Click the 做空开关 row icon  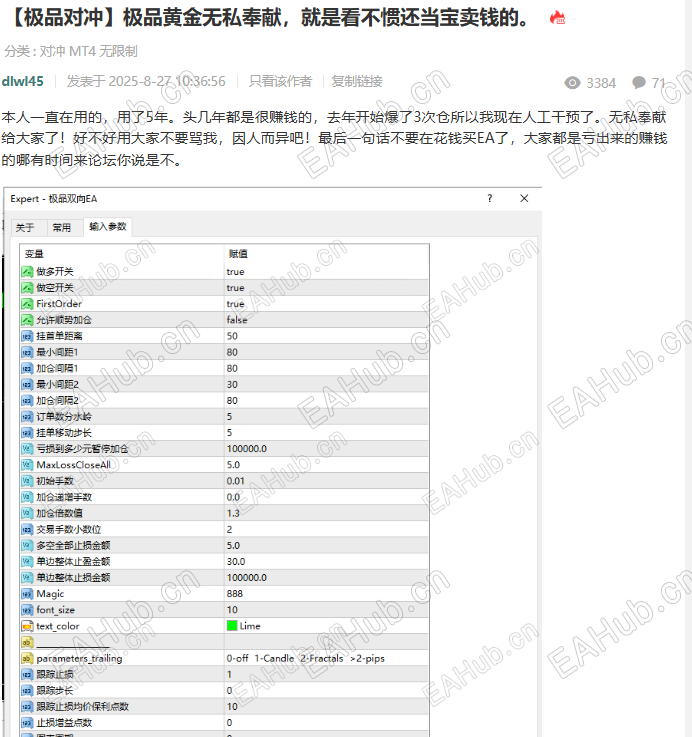[x=27, y=288]
